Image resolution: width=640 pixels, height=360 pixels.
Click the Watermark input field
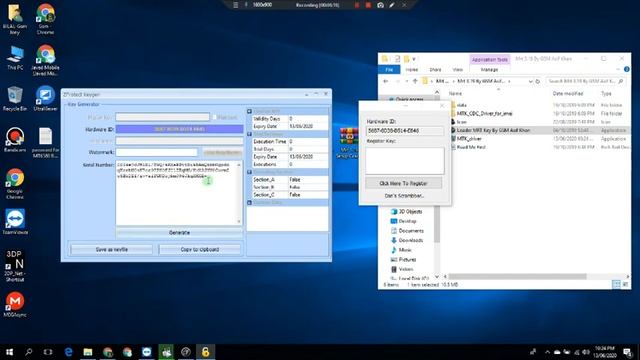tap(156, 152)
